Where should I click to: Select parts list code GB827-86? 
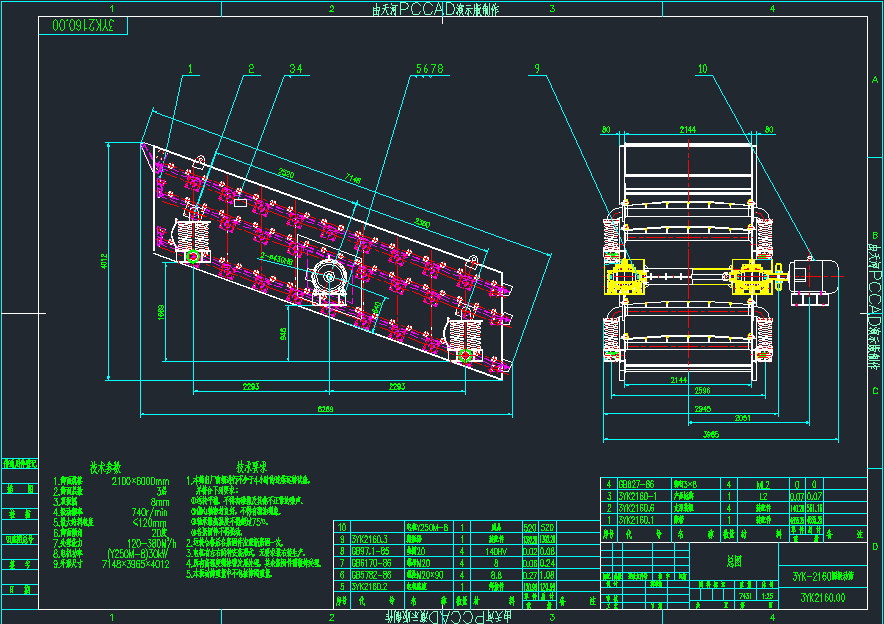(637, 484)
